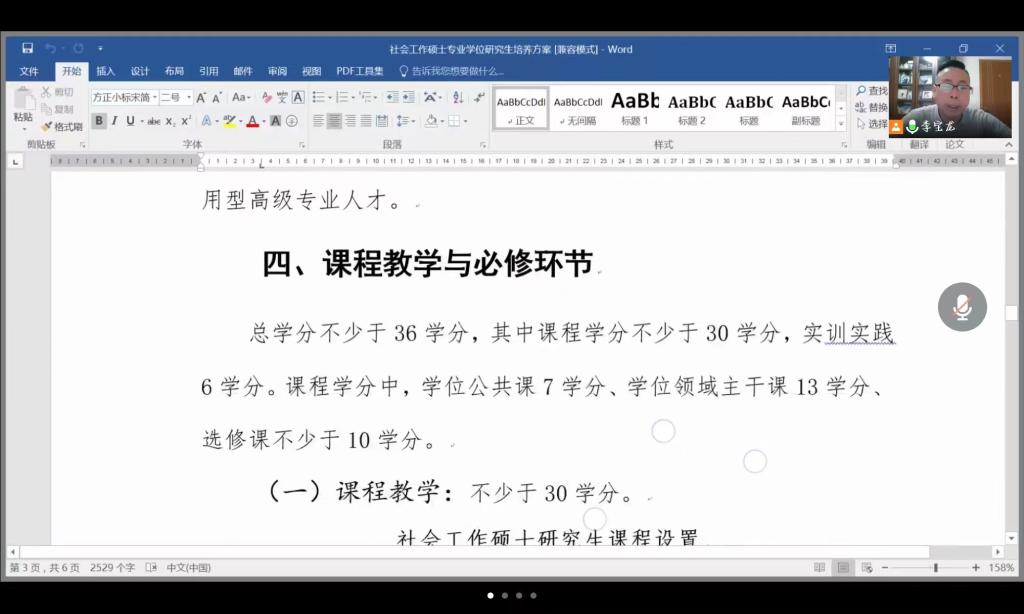Click the superscript X² icon
Image resolution: width=1024 pixels, height=614 pixels.
point(186,121)
